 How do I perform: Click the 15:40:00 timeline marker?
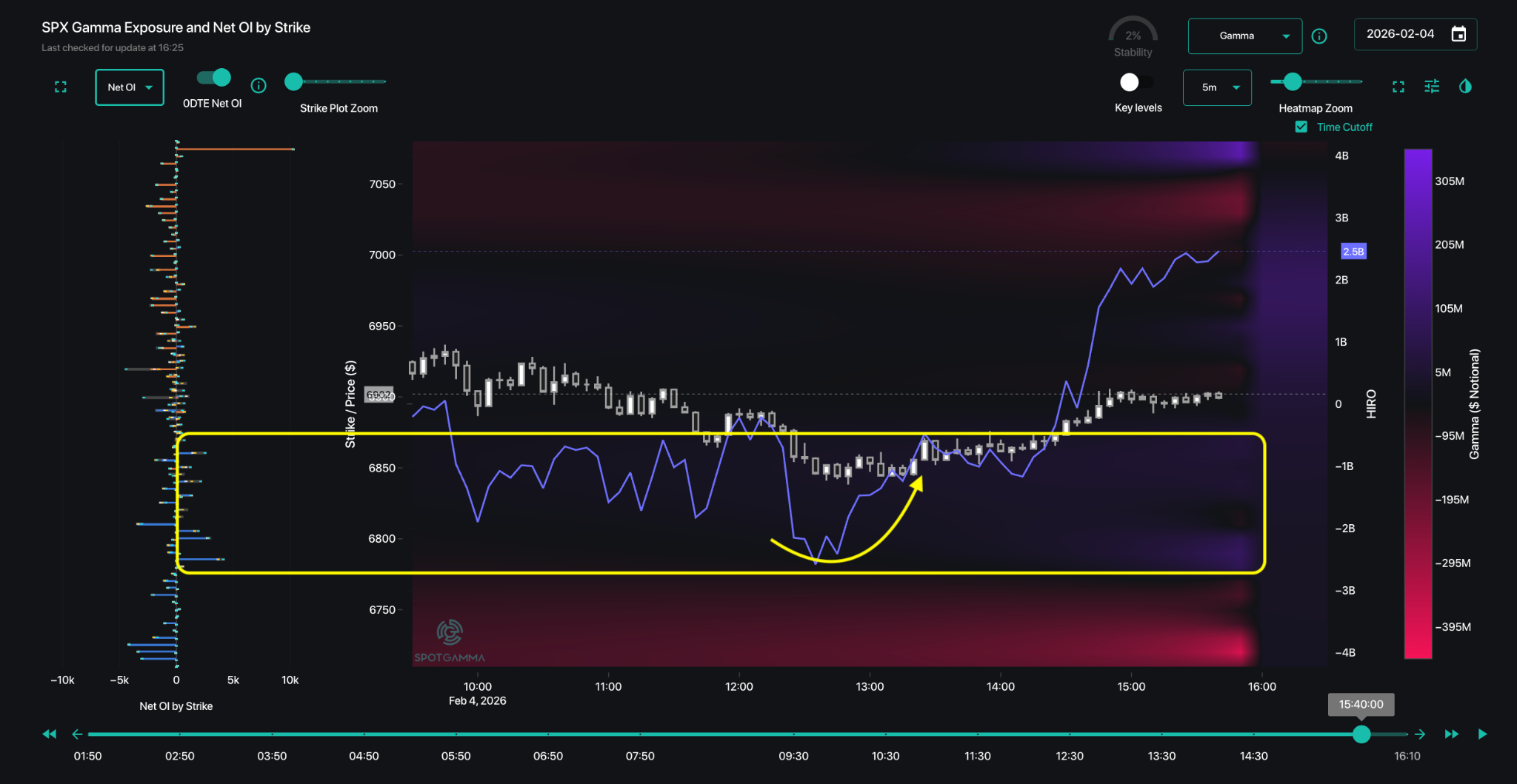tap(1361, 705)
